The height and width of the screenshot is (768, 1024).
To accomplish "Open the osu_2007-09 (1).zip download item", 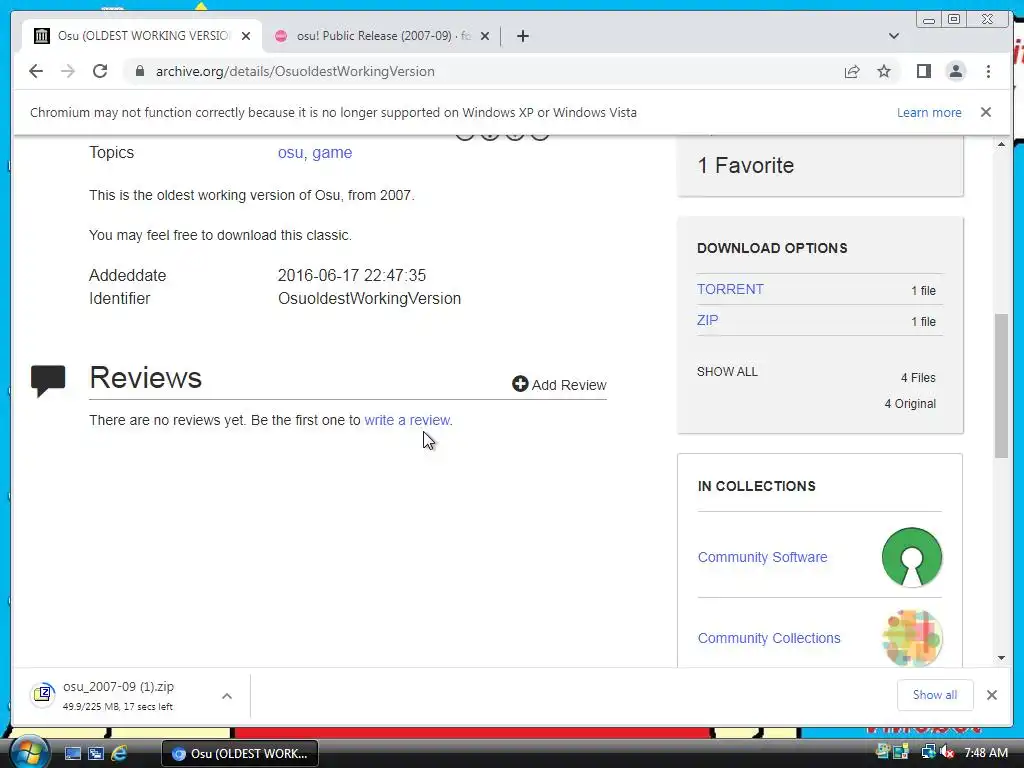I will (x=118, y=696).
